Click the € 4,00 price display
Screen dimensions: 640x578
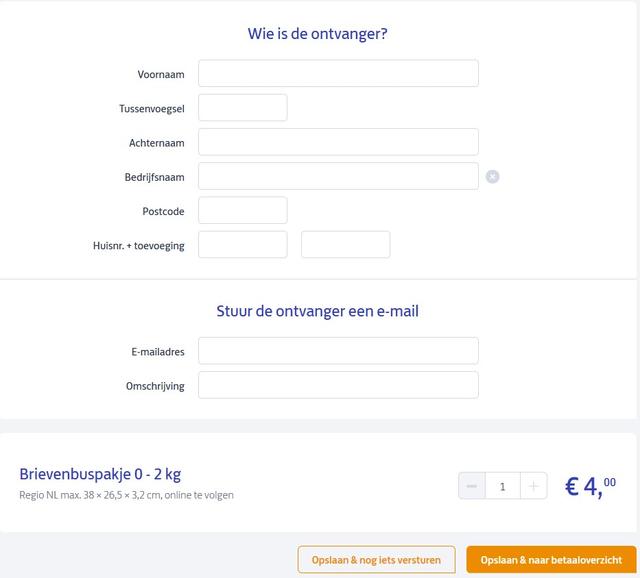point(590,486)
